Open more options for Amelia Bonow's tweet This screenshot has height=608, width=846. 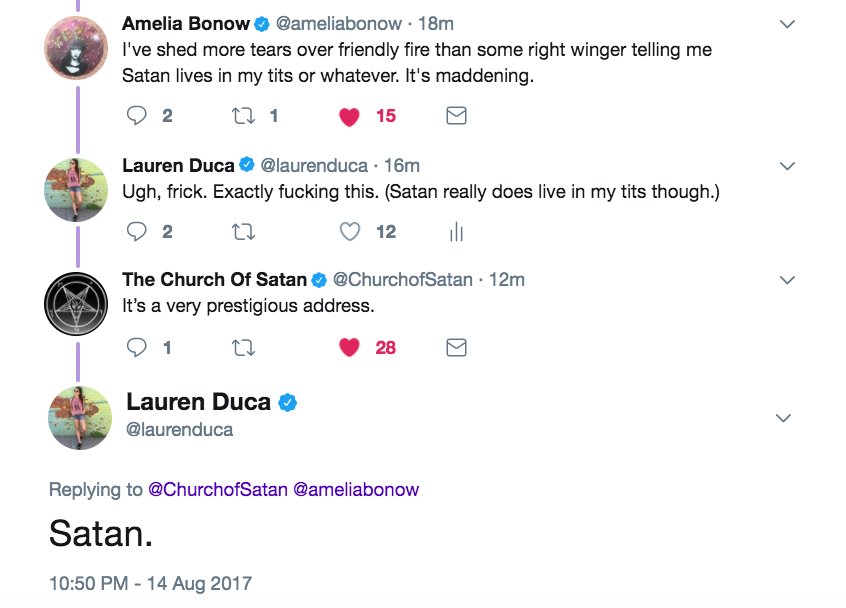point(787,23)
